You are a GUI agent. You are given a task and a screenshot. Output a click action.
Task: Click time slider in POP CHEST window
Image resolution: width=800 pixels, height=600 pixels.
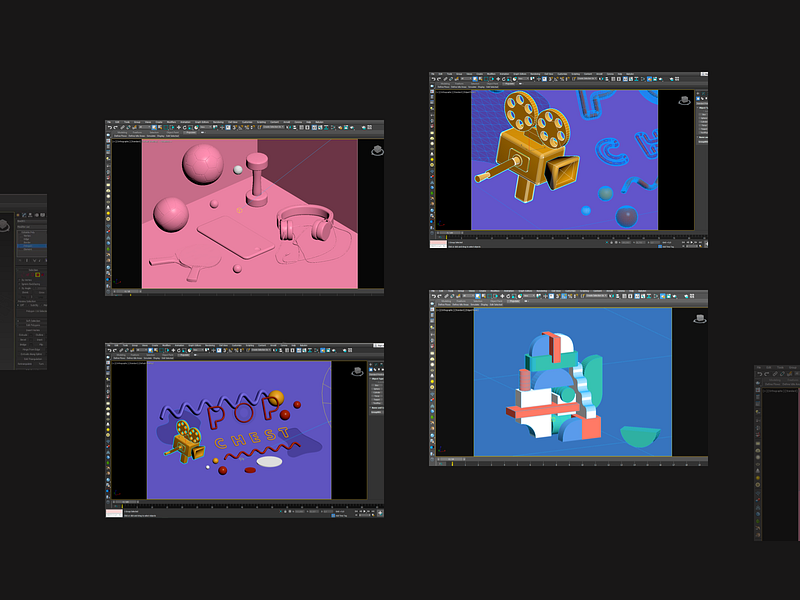pos(126,502)
